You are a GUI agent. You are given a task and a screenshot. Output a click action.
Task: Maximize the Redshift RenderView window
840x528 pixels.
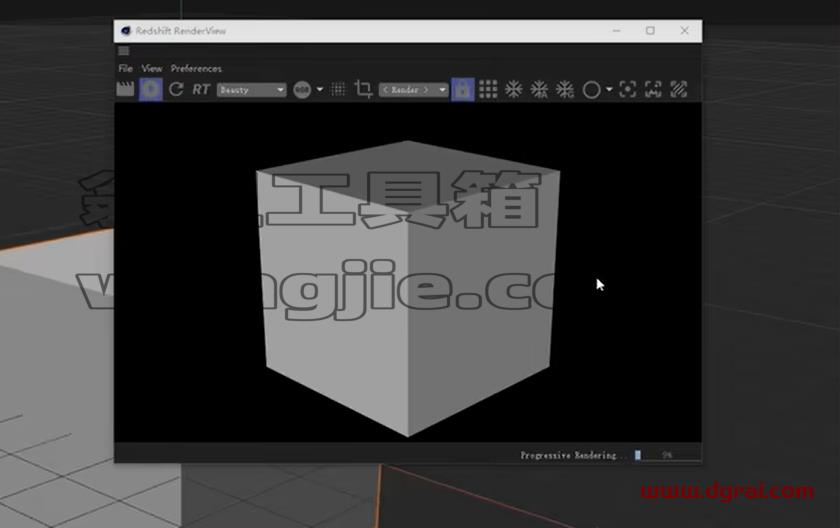[x=650, y=31]
